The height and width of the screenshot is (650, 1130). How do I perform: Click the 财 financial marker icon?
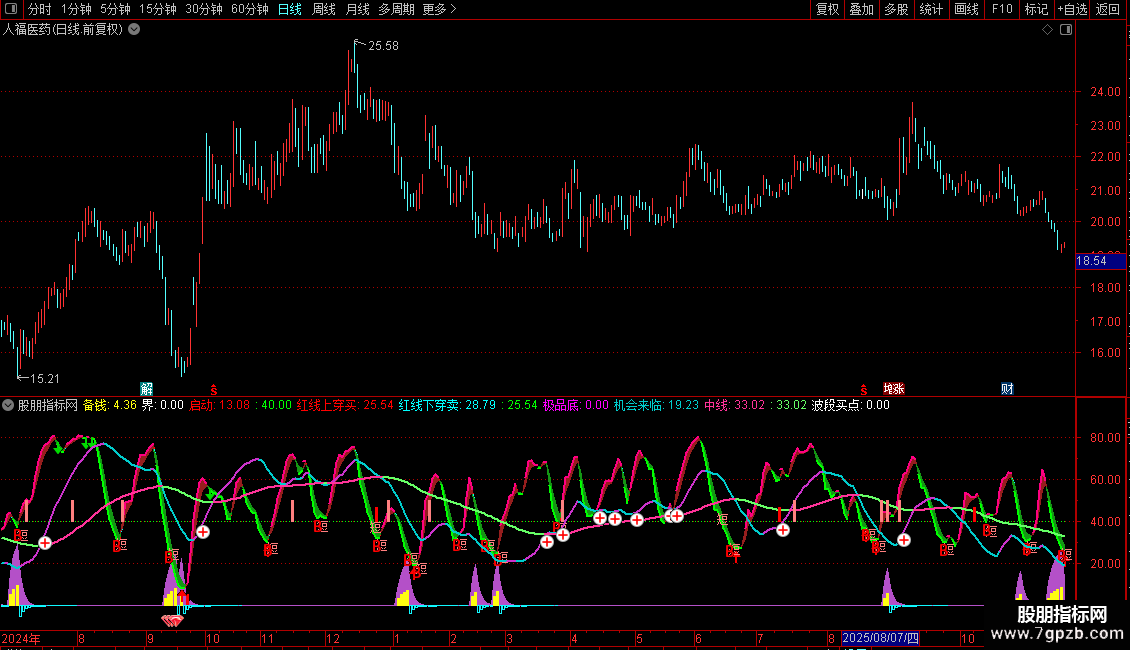(x=1007, y=388)
